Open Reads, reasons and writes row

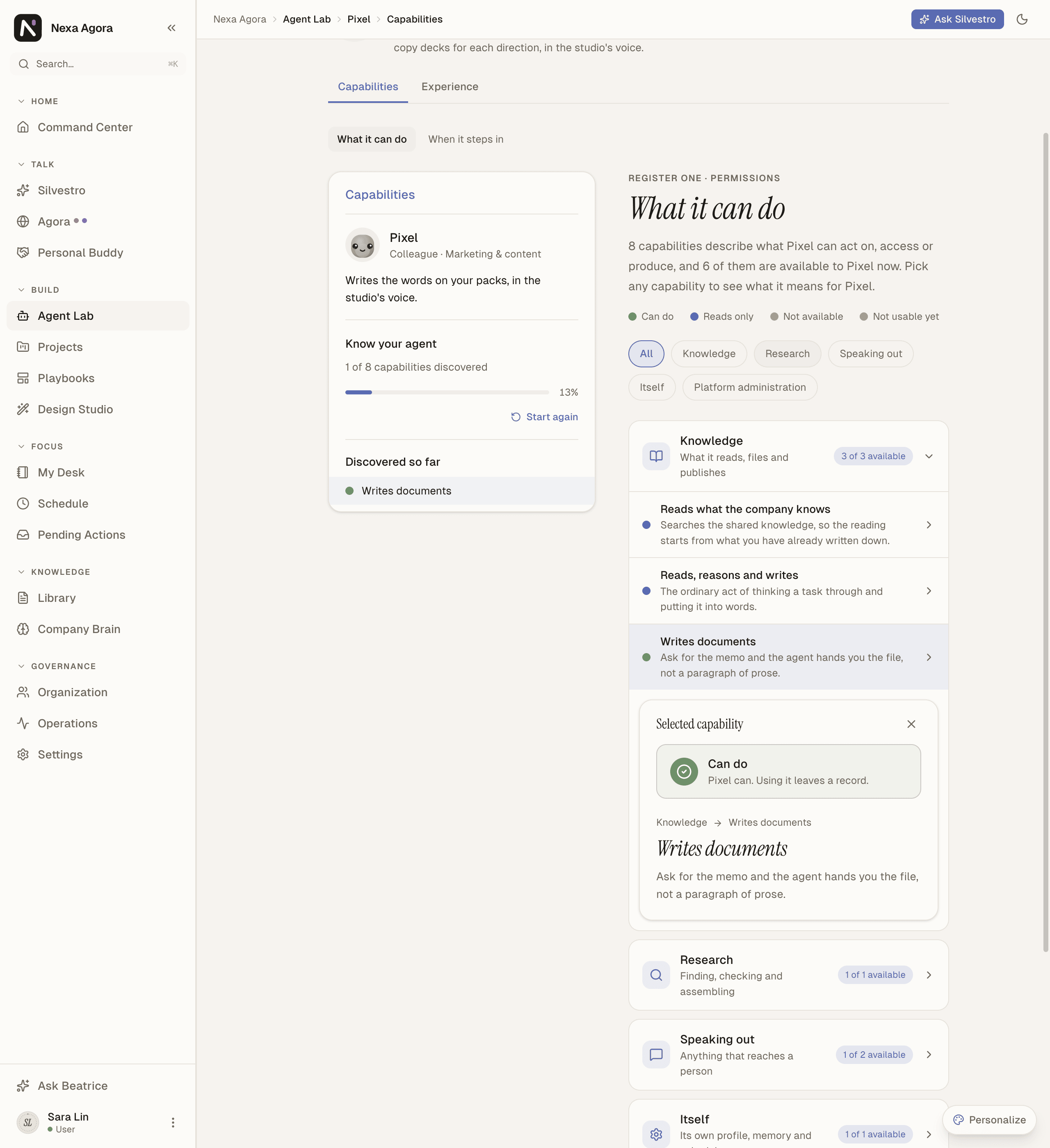click(x=788, y=590)
